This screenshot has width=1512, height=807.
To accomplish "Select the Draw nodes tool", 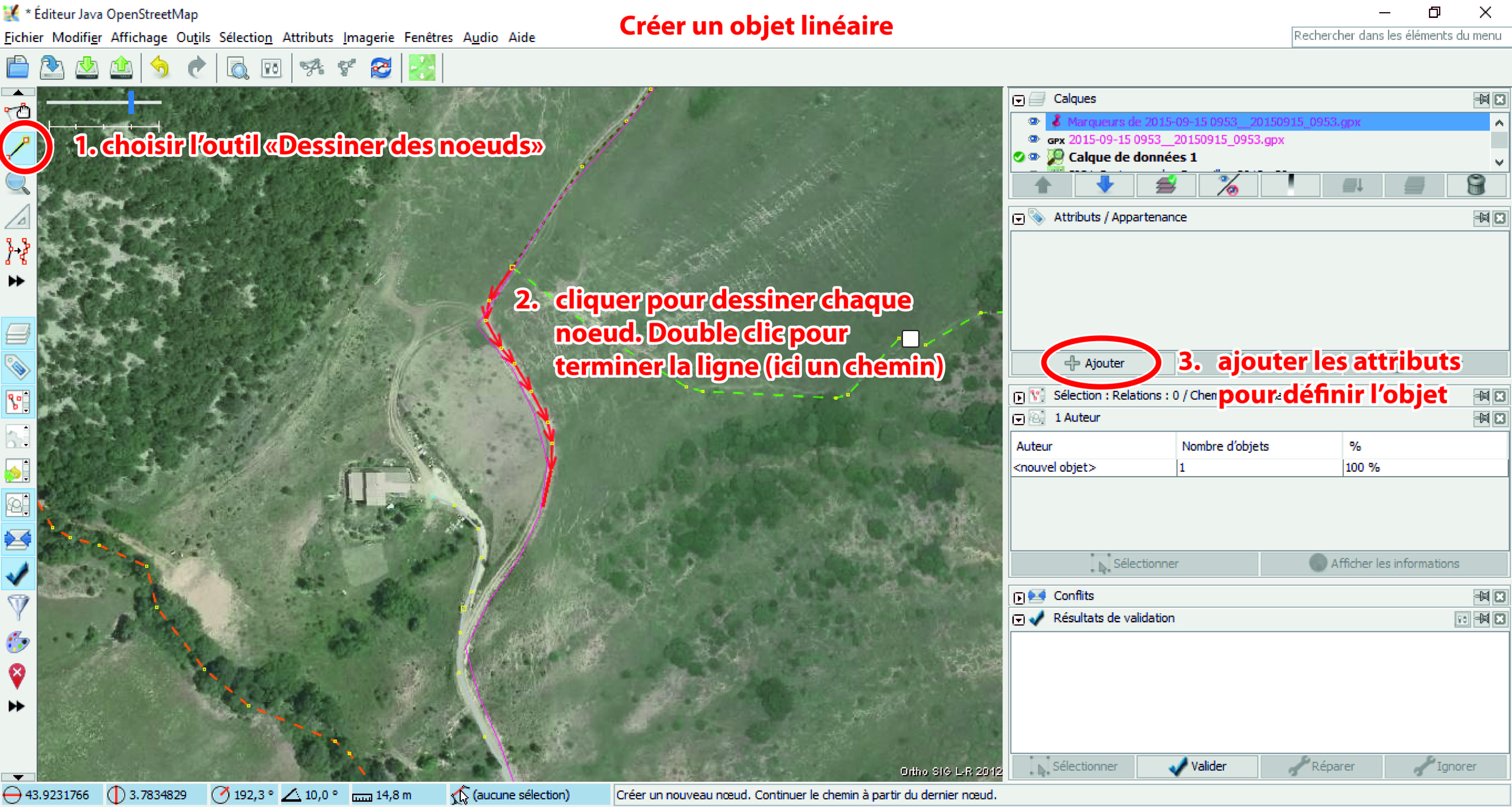I will [x=18, y=147].
